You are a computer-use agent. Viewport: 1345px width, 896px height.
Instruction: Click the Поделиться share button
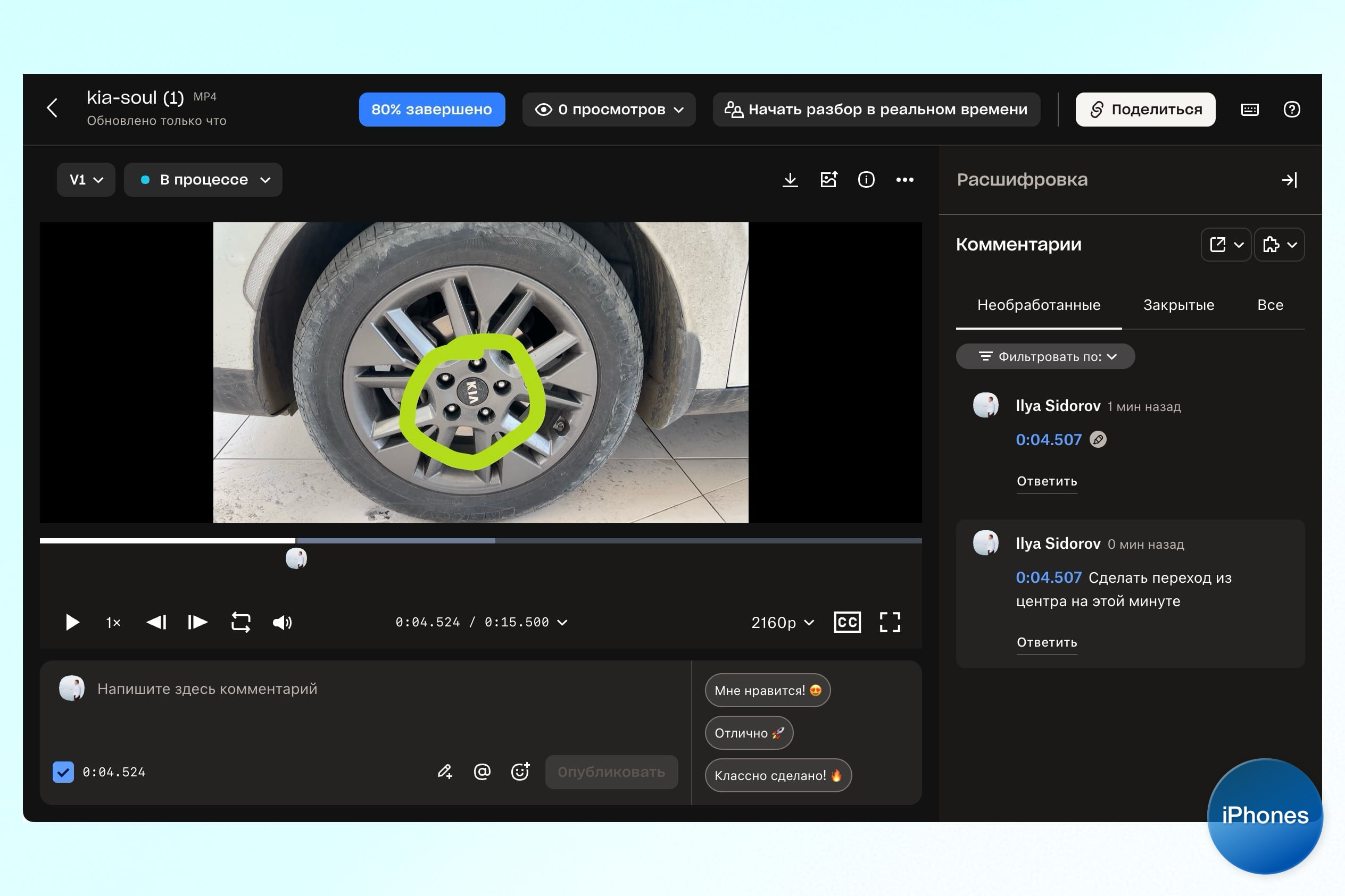(1145, 110)
